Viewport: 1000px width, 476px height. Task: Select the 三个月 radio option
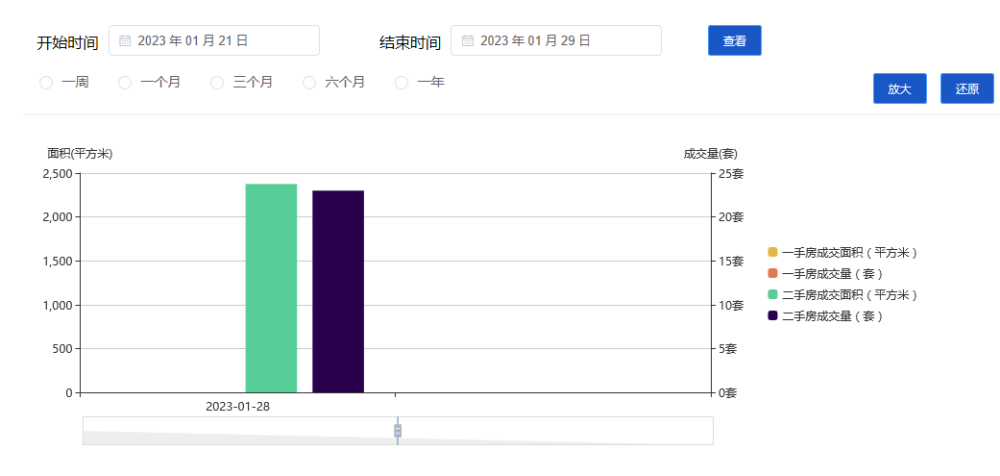pyautogui.click(x=217, y=83)
